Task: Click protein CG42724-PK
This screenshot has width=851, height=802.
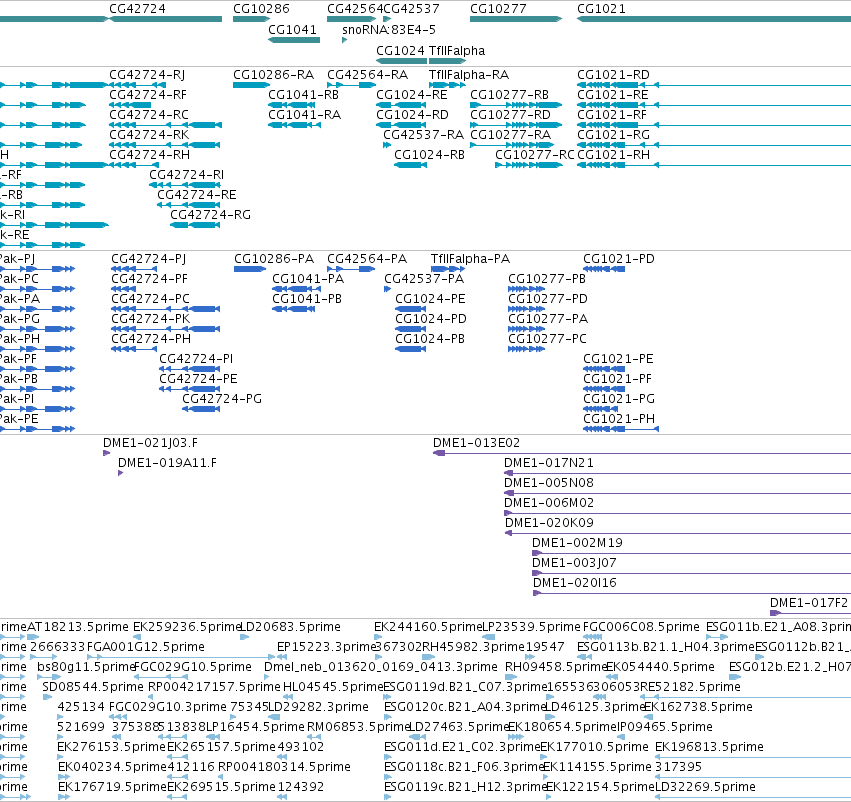Action: (x=150, y=319)
